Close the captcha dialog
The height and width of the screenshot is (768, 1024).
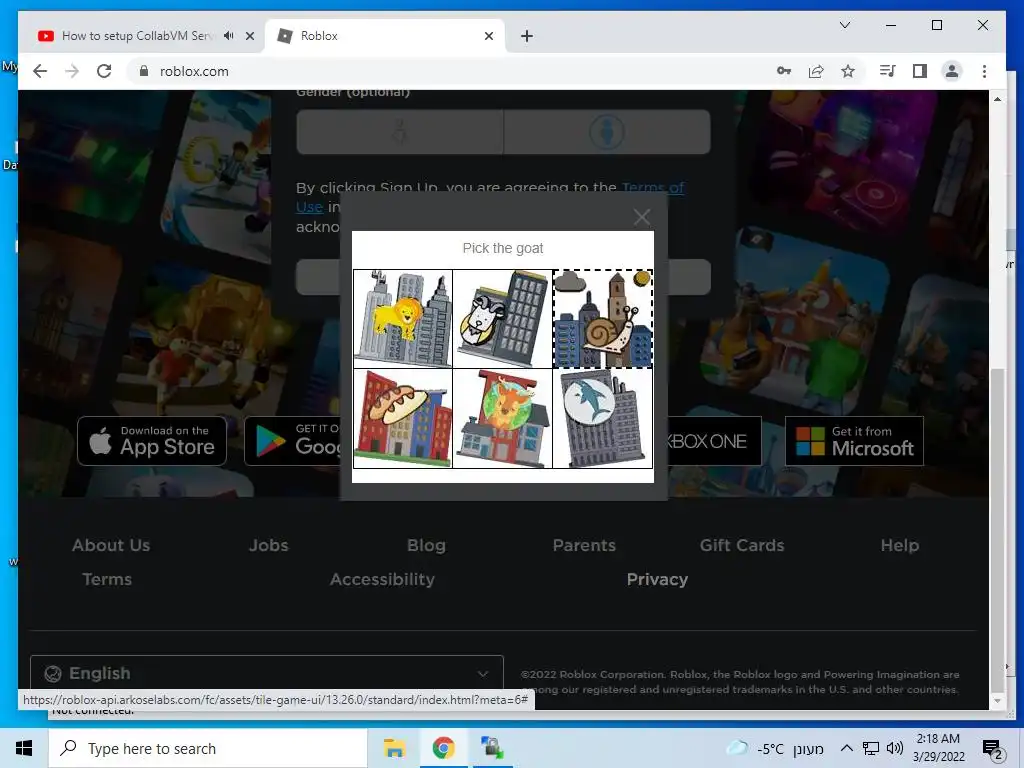tap(642, 217)
